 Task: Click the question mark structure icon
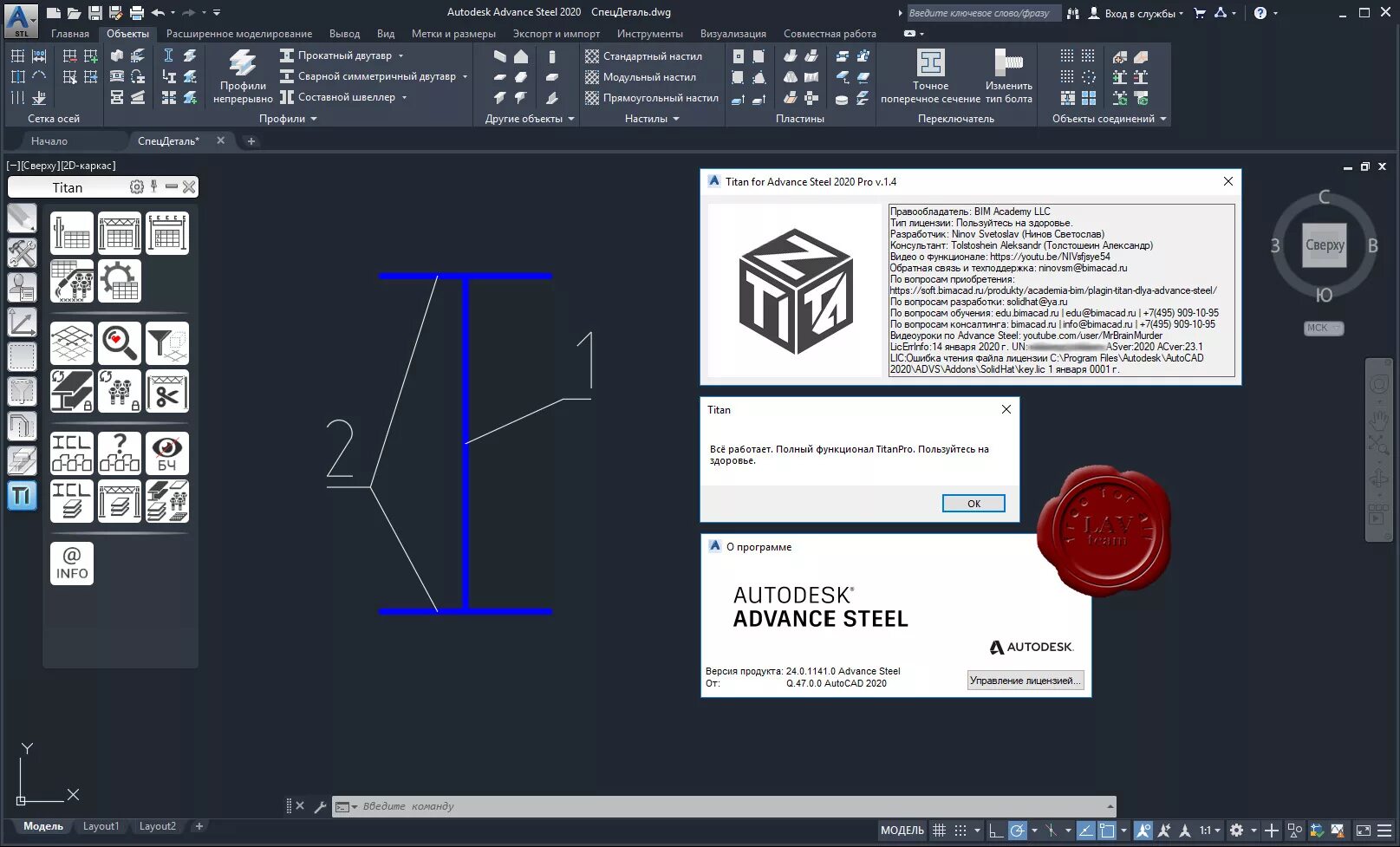(x=120, y=453)
